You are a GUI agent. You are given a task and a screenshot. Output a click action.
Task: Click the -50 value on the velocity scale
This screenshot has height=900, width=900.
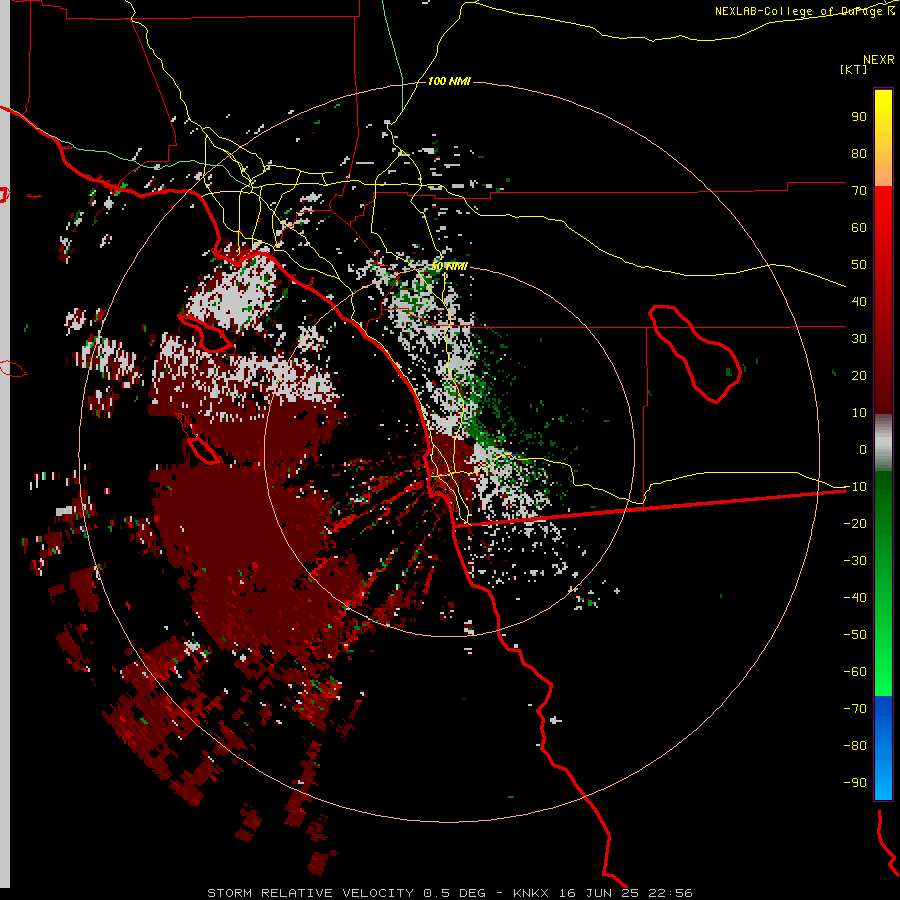pos(855,635)
